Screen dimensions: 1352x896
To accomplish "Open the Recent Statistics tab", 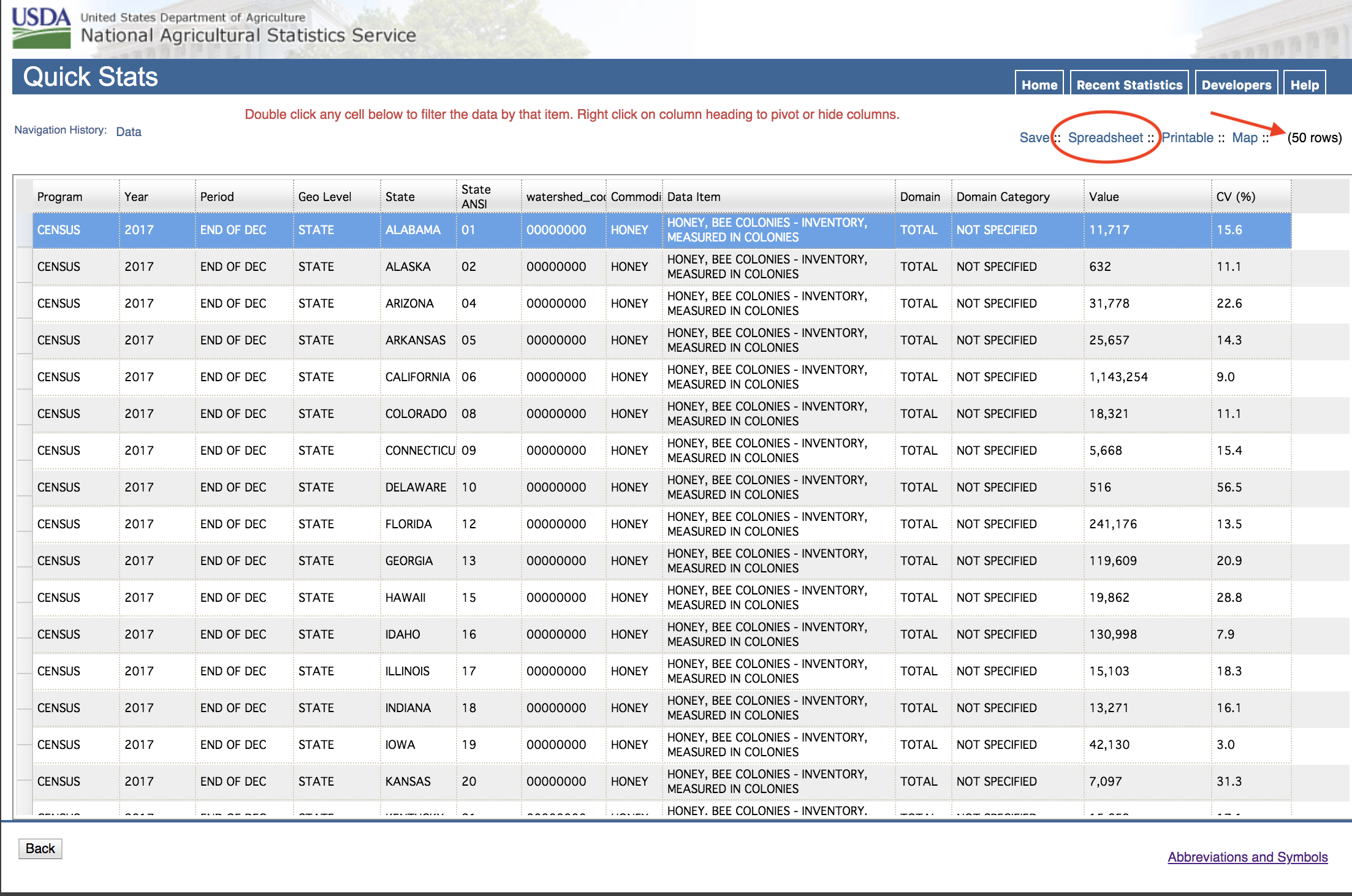I will pos(1129,85).
